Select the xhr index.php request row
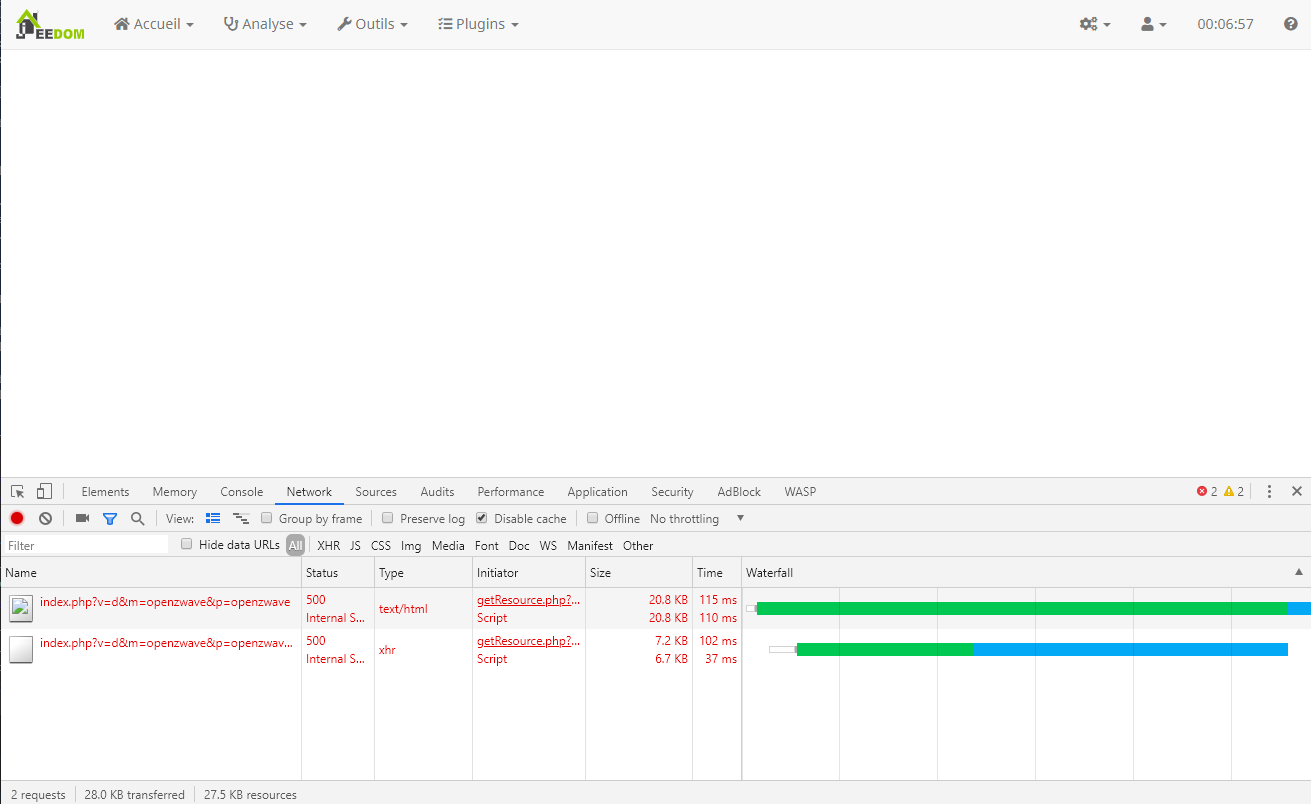This screenshot has width=1311, height=804. [655, 649]
